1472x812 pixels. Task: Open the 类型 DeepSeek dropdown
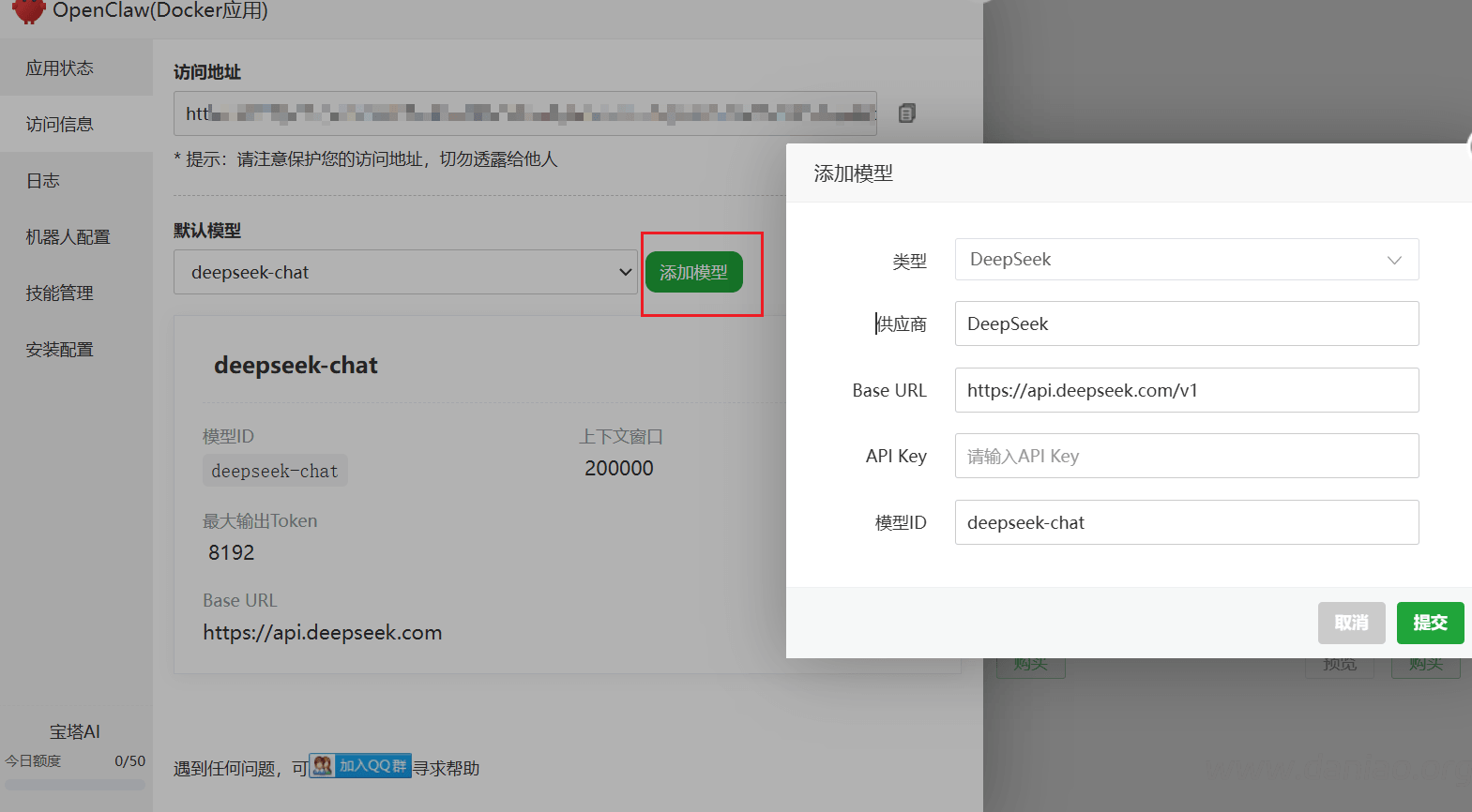tap(1186, 260)
